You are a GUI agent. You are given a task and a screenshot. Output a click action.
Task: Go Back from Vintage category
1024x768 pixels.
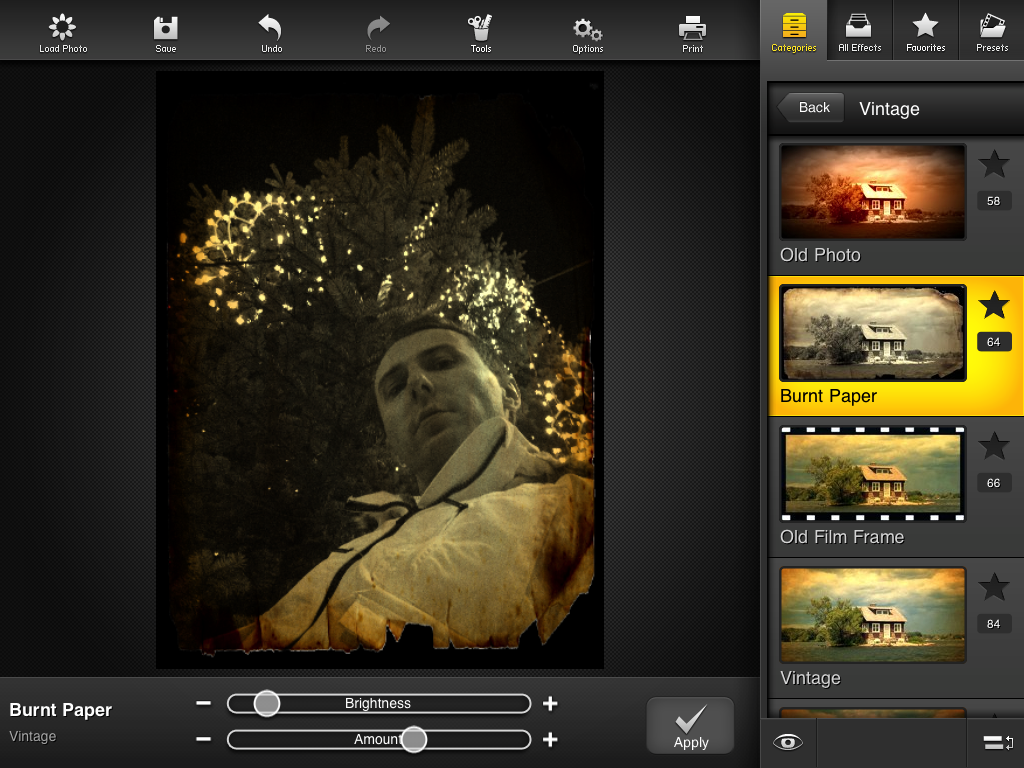[811, 108]
